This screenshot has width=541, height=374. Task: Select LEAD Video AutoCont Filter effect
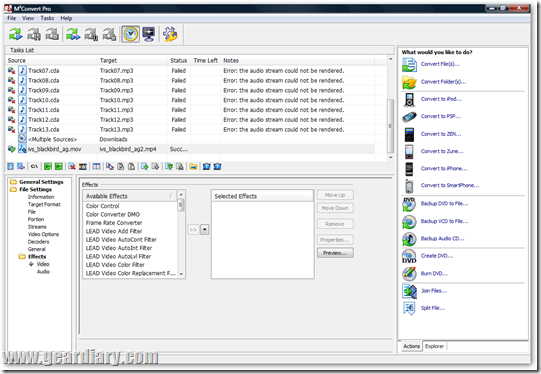click(x=121, y=239)
